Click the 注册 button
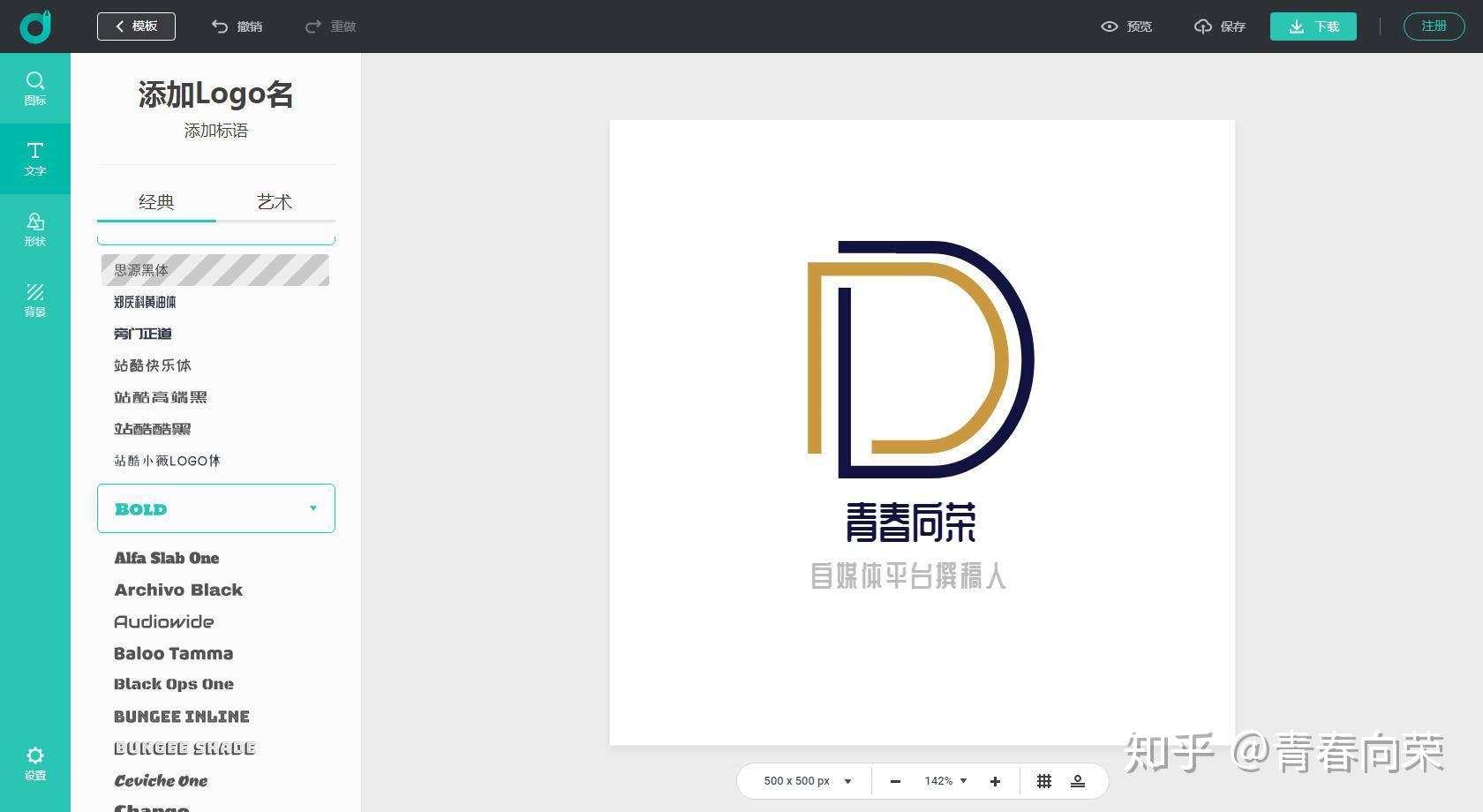 click(x=1434, y=26)
